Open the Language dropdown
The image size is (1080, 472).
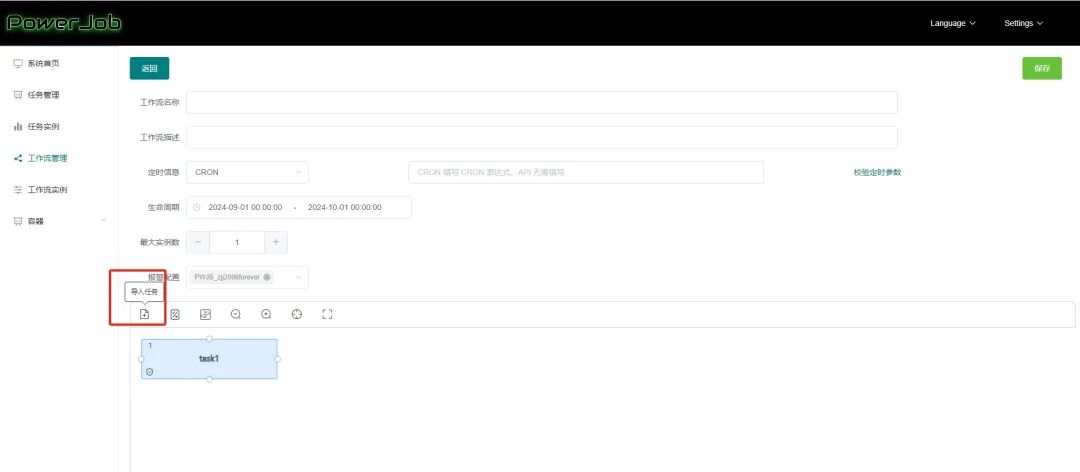[953, 23]
